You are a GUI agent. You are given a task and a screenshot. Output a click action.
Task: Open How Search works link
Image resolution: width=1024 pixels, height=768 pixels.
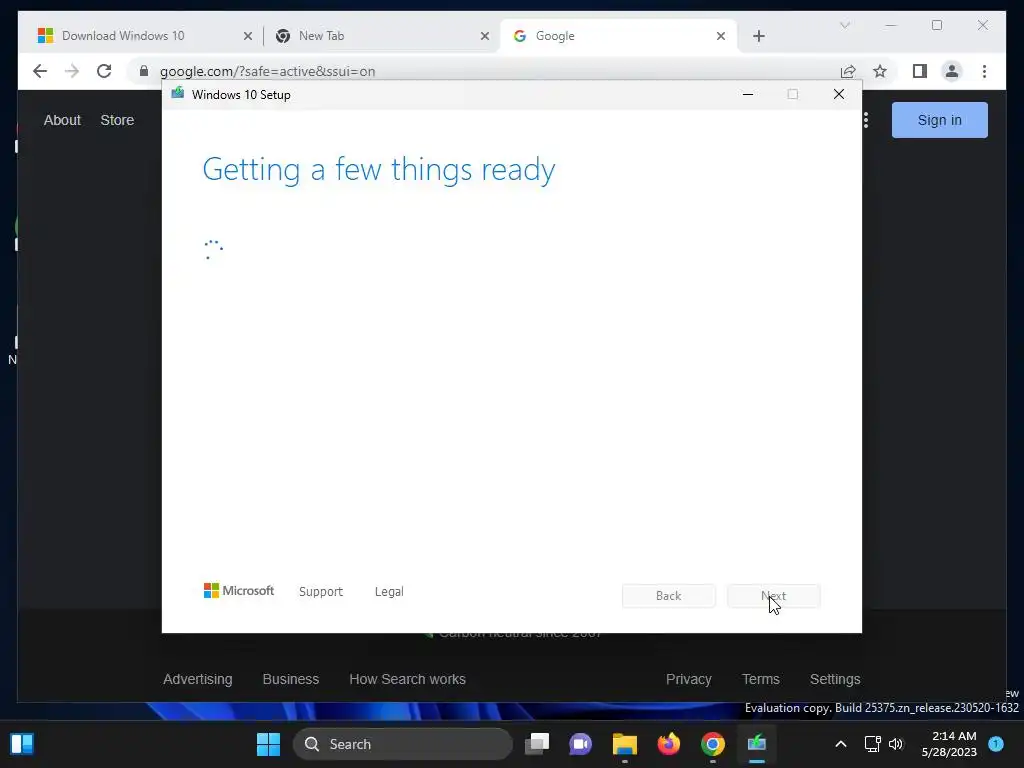tap(407, 679)
